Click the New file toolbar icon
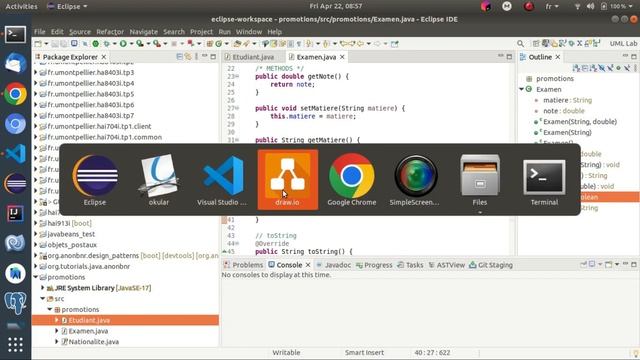 pos(38,44)
